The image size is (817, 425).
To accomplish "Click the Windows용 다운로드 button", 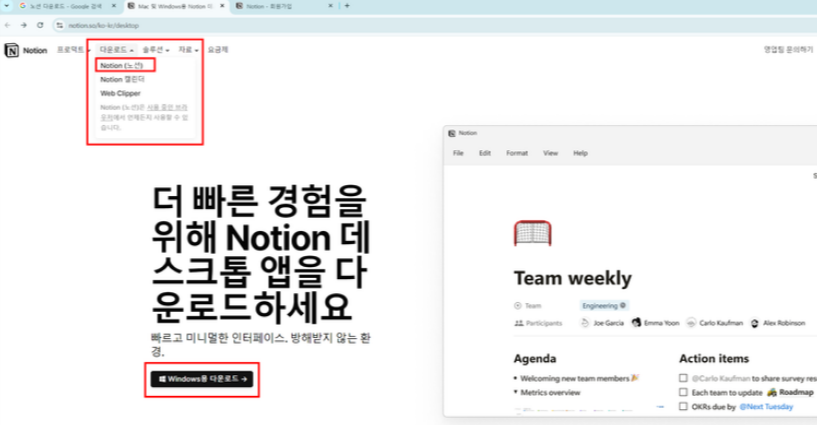I will 202,379.
